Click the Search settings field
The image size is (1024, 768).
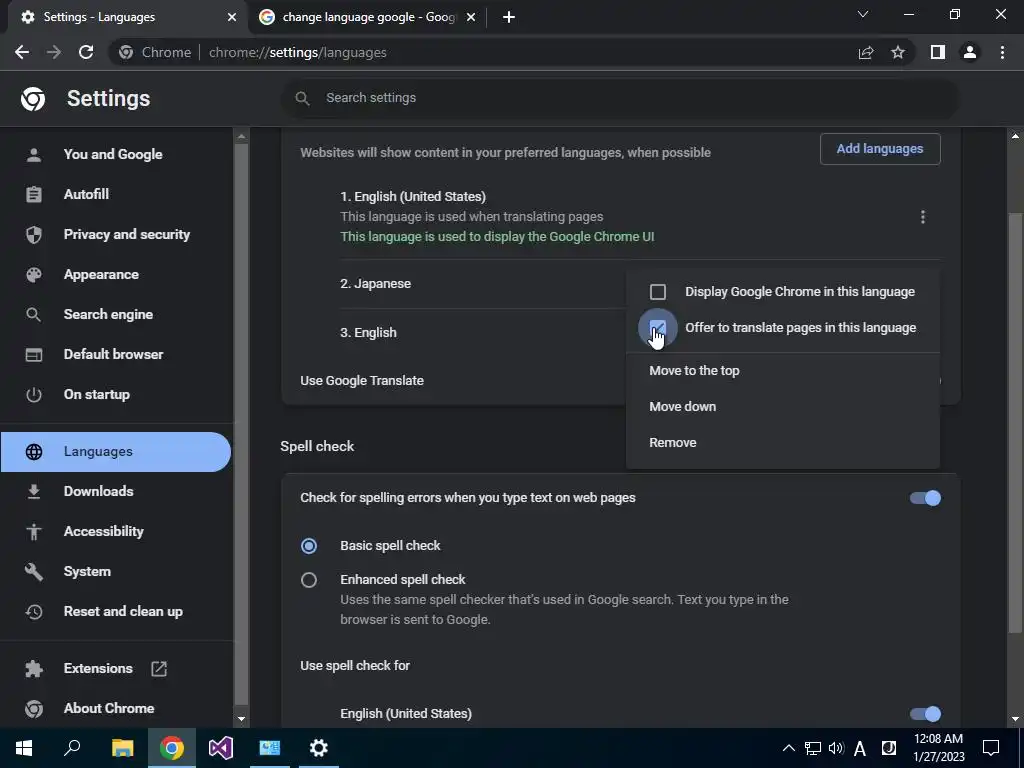[x=620, y=98]
